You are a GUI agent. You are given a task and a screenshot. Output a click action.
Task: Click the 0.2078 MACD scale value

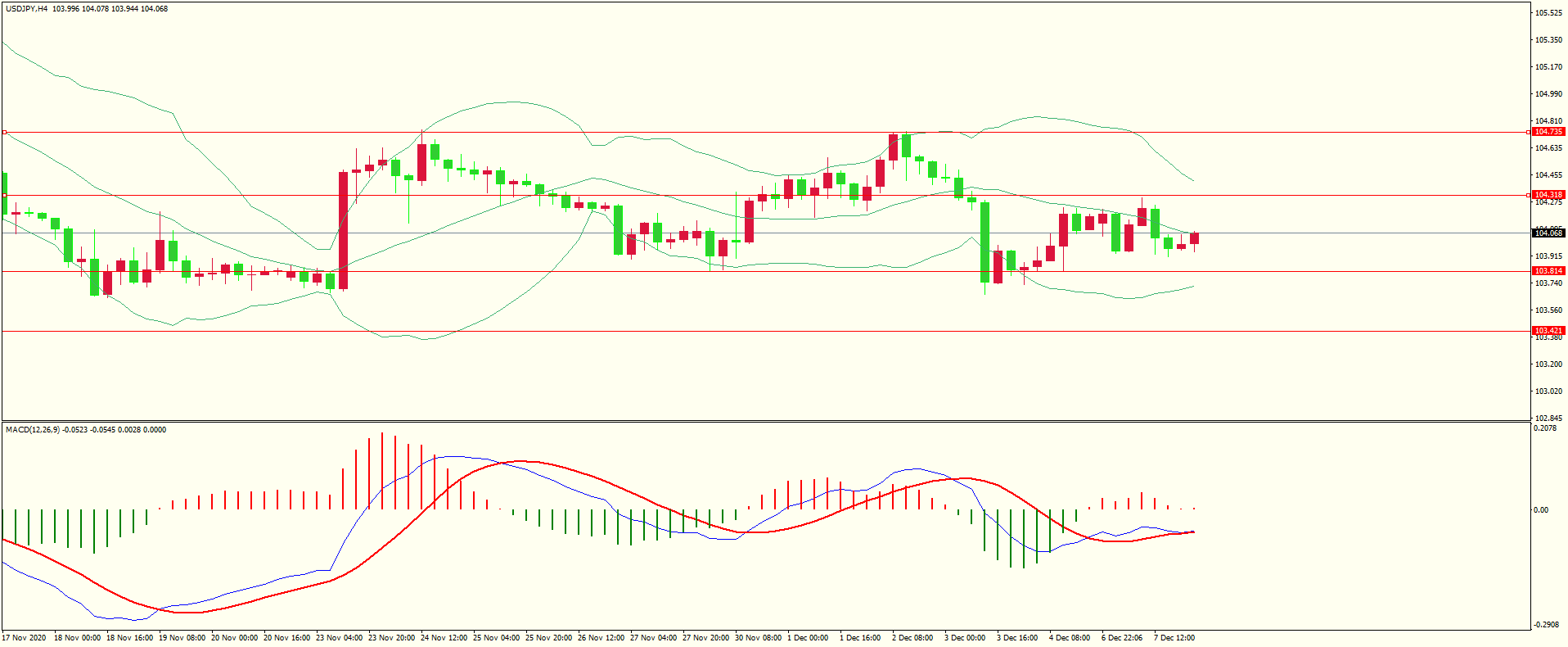pyautogui.click(x=1545, y=428)
